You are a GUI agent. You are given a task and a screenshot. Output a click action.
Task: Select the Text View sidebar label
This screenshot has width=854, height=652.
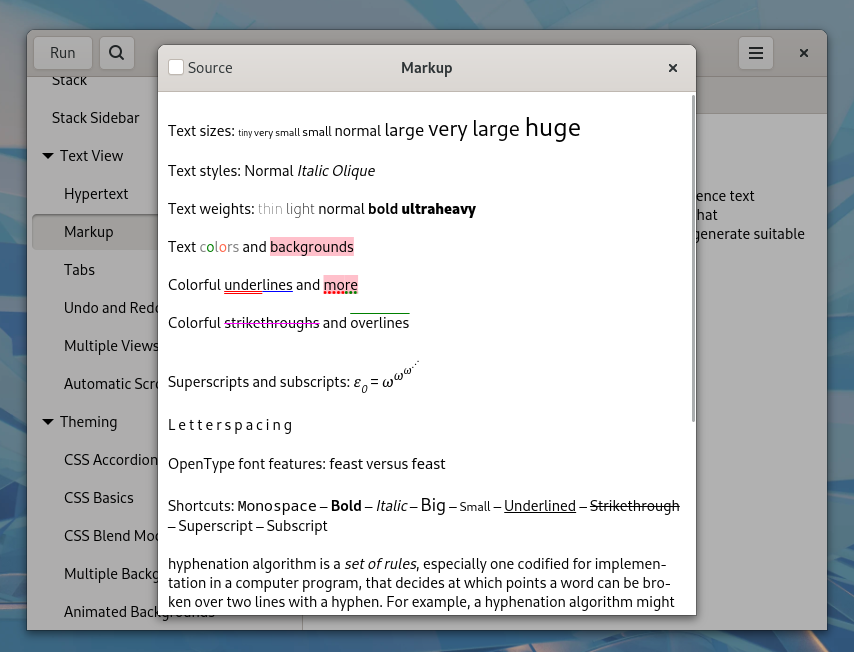[91, 156]
